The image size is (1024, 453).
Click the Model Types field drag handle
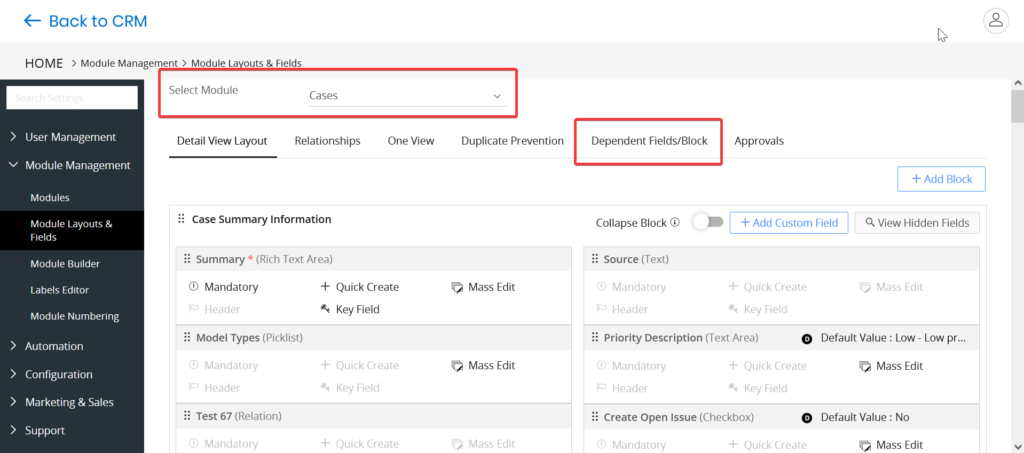click(x=187, y=337)
